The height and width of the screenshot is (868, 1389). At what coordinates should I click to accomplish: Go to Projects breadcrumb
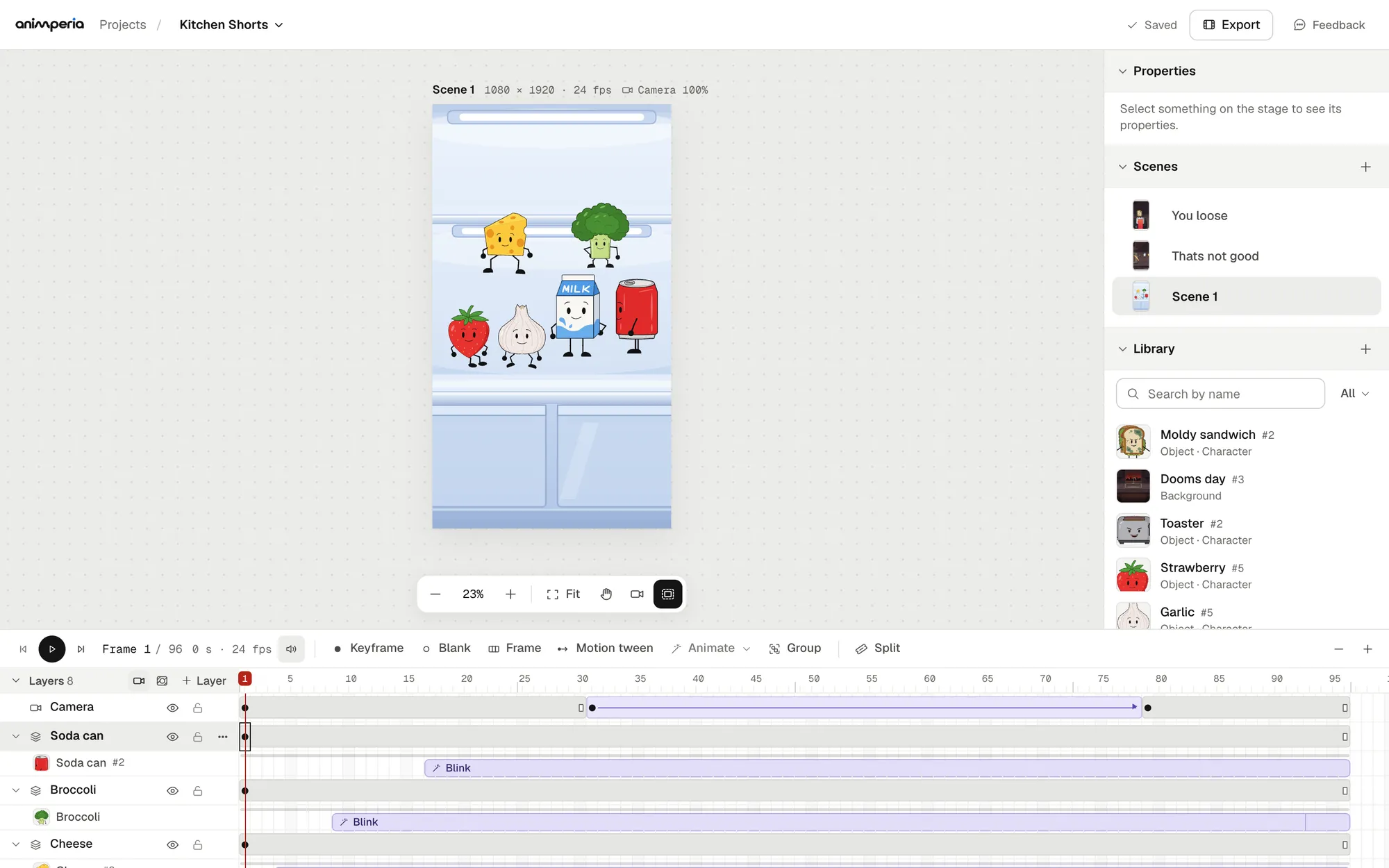pos(123,25)
